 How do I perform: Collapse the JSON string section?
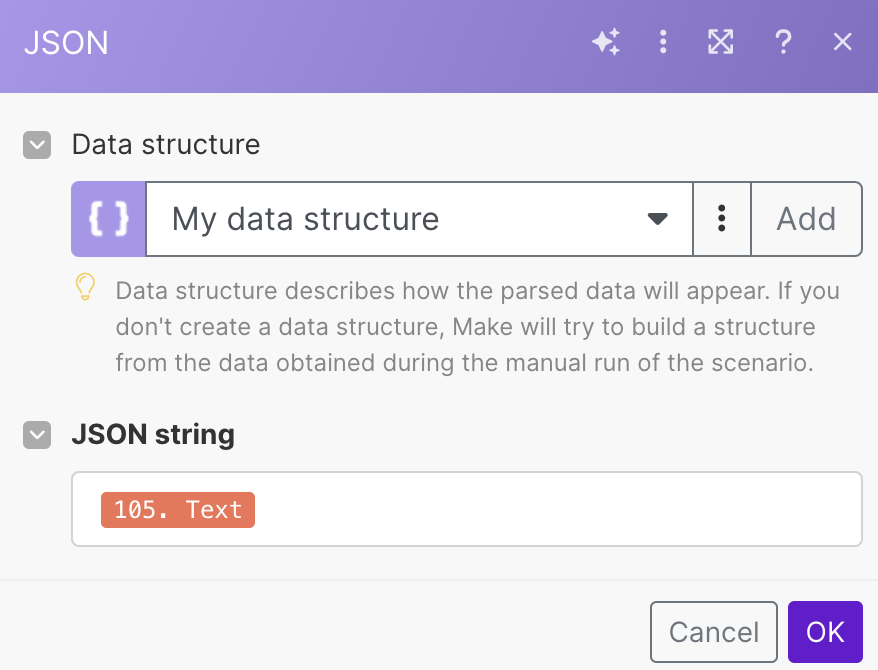coord(37,435)
